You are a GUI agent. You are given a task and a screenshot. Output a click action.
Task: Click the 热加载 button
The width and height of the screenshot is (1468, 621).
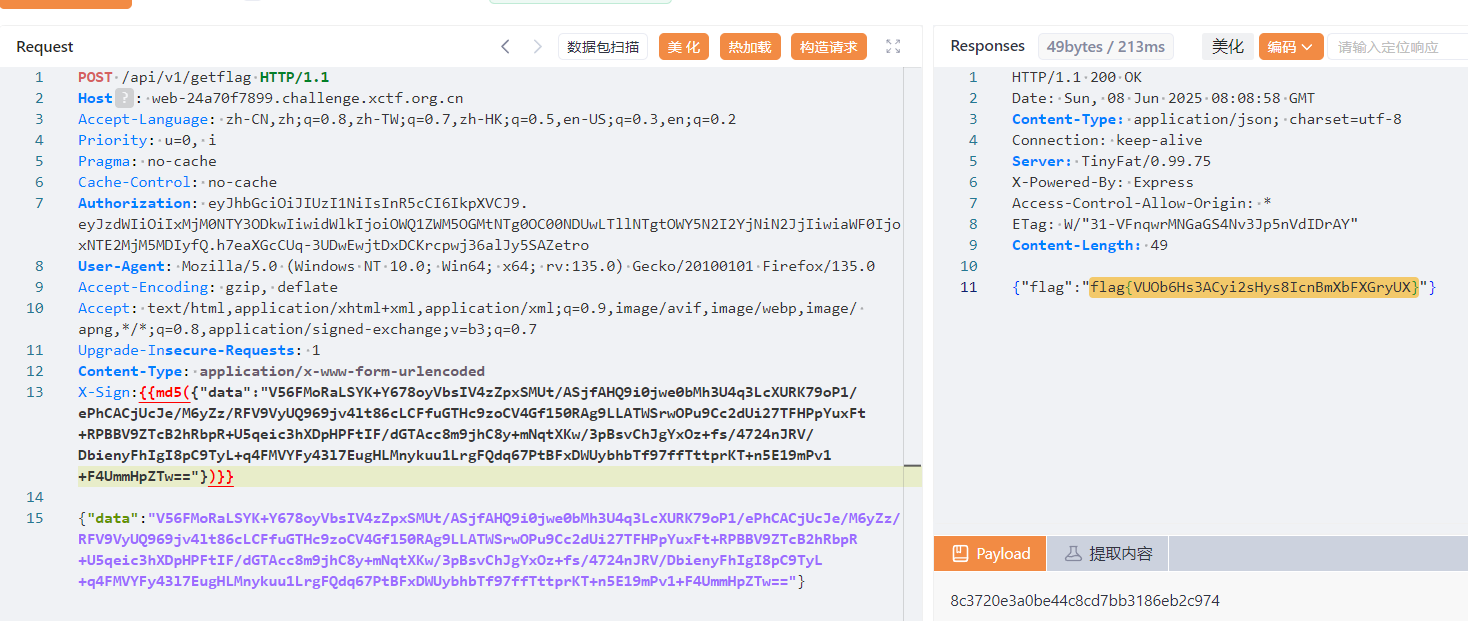(749, 46)
